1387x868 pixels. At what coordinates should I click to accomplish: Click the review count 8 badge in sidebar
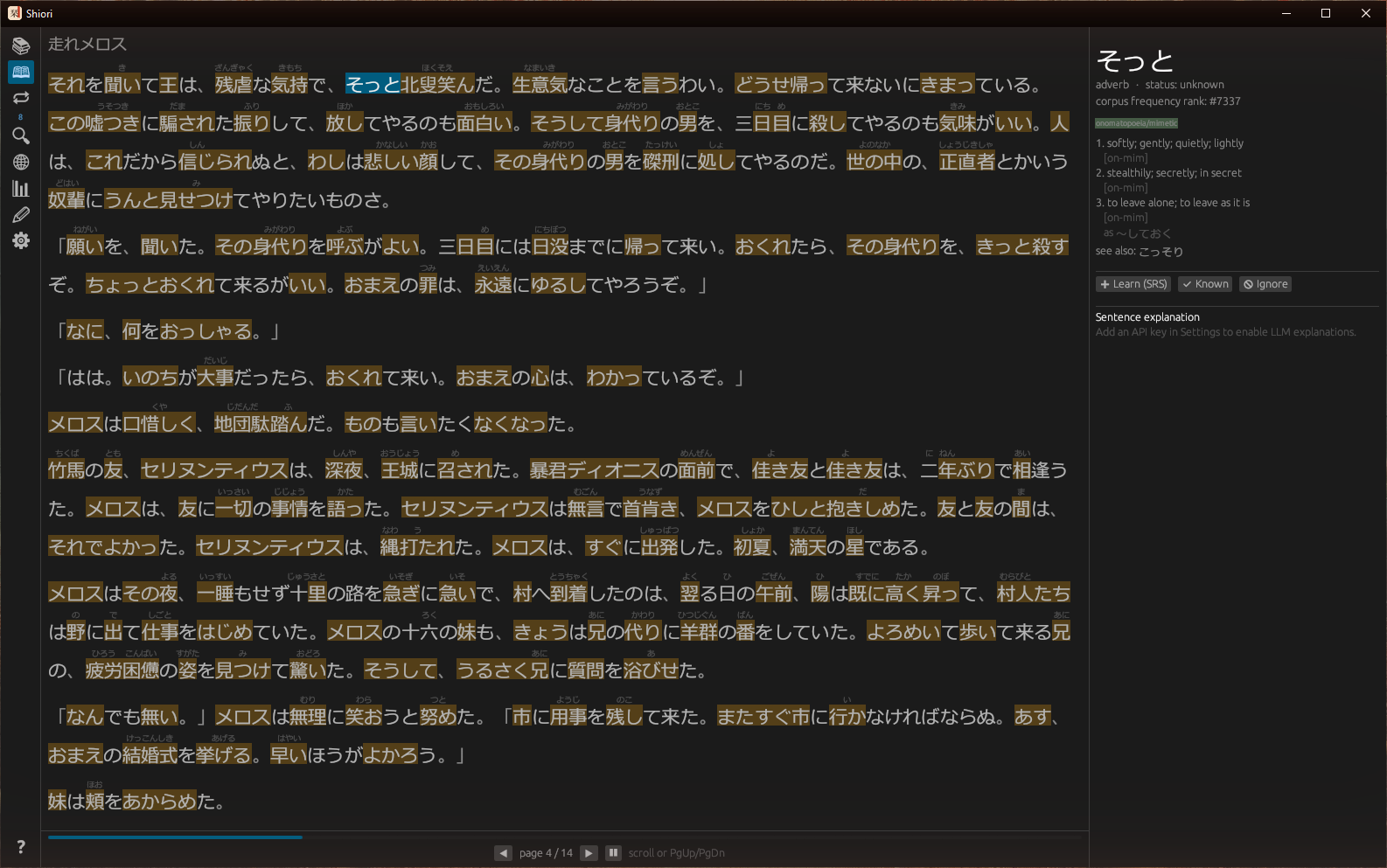21,116
